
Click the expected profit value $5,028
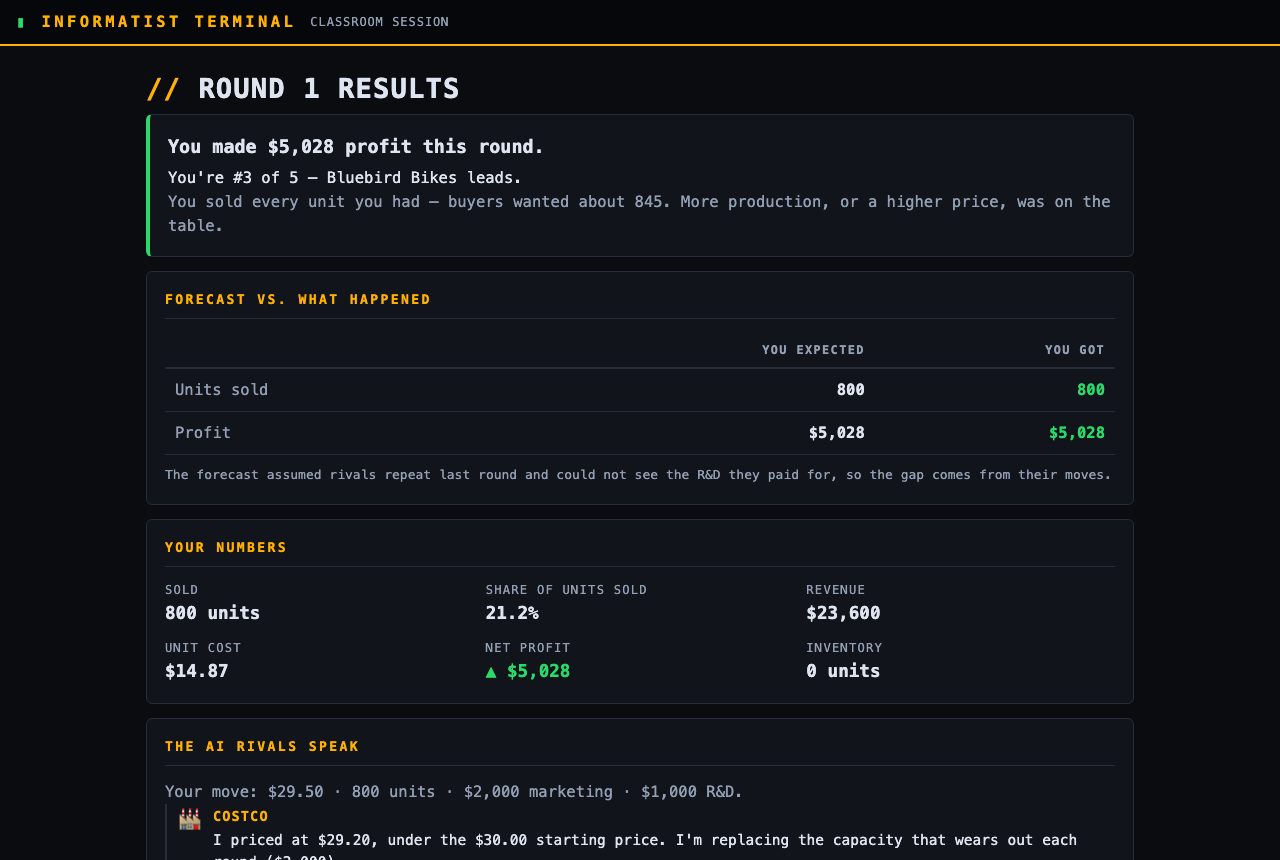pos(837,433)
